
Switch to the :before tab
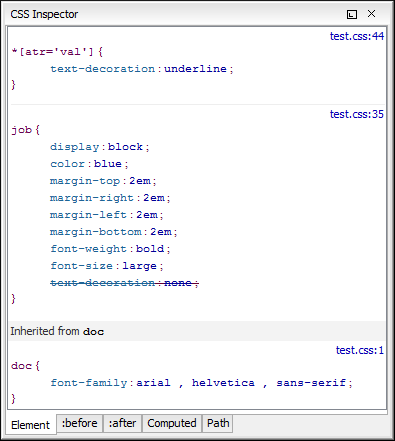tap(80, 423)
